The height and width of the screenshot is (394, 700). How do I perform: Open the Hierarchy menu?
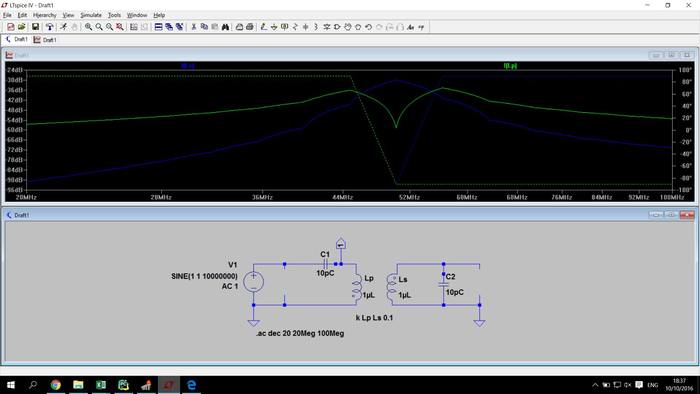pos(45,15)
